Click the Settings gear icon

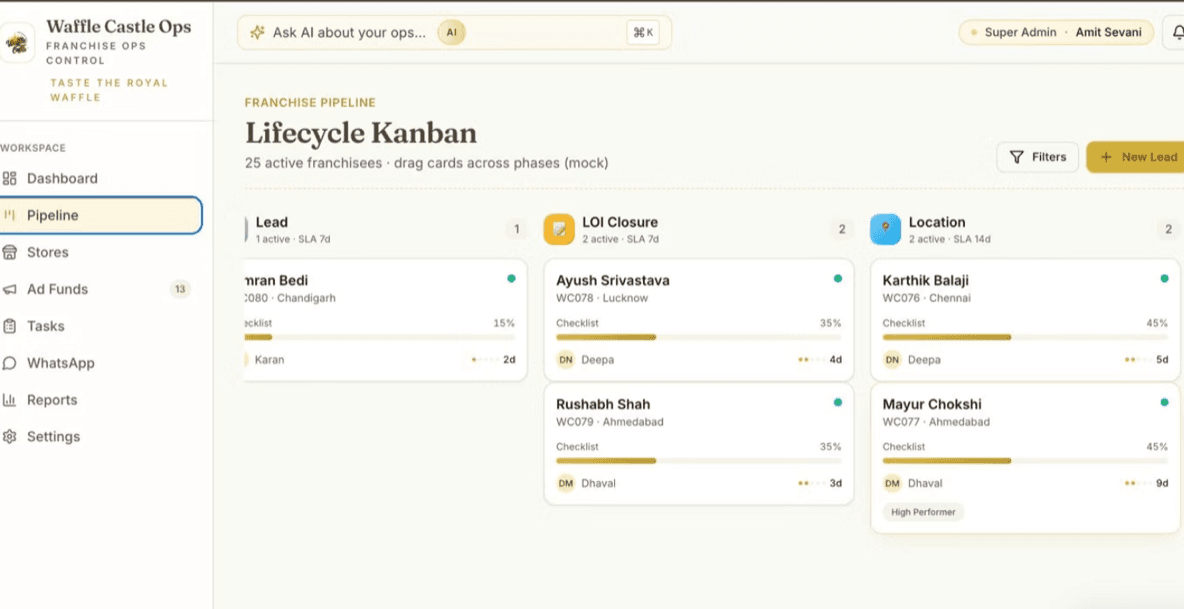click(9, 436)
